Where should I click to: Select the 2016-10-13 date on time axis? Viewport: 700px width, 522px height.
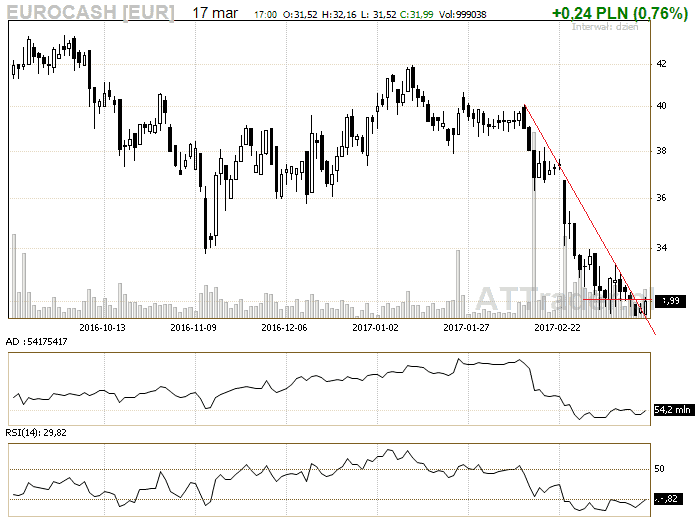point(102,326)
